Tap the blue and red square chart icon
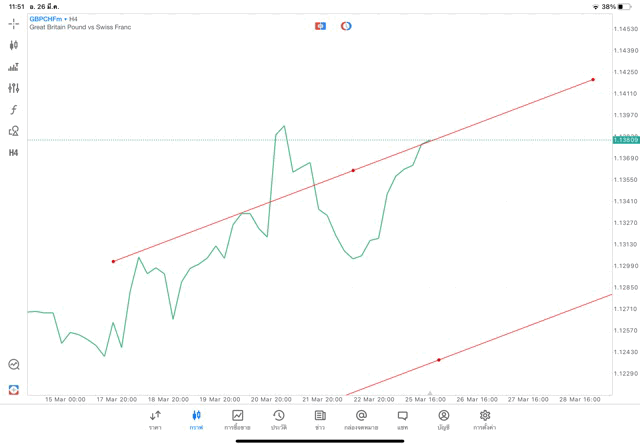Image resolution: width=640 pixels, height=447 pixels. coord(320,26)
